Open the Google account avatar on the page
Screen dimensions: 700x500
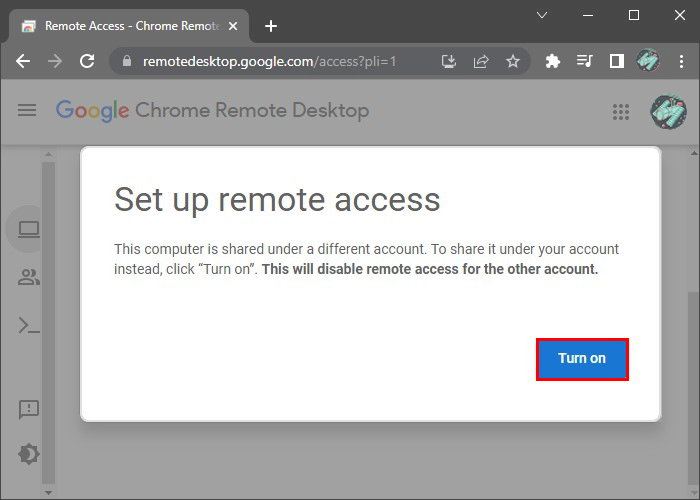click(667, 112)
